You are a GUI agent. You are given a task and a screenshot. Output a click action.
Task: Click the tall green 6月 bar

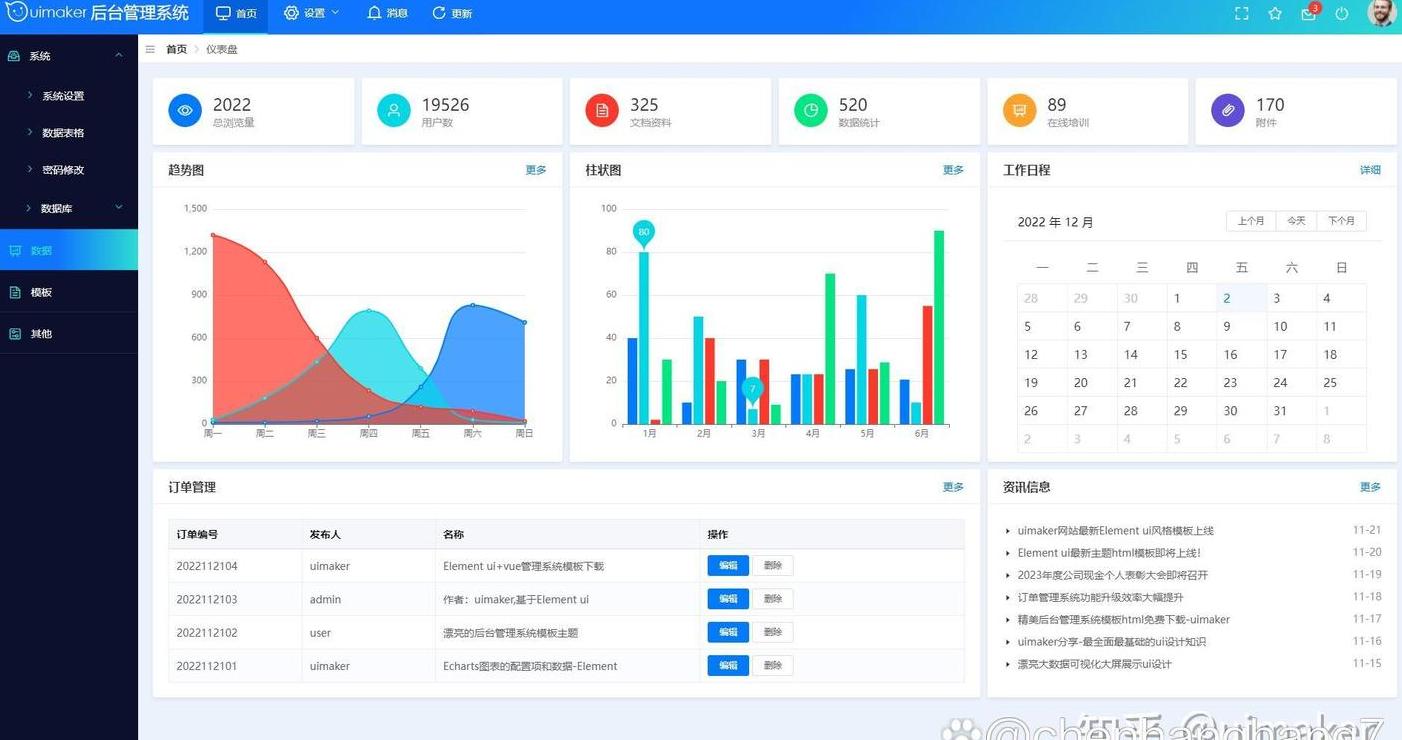point(939,327)
